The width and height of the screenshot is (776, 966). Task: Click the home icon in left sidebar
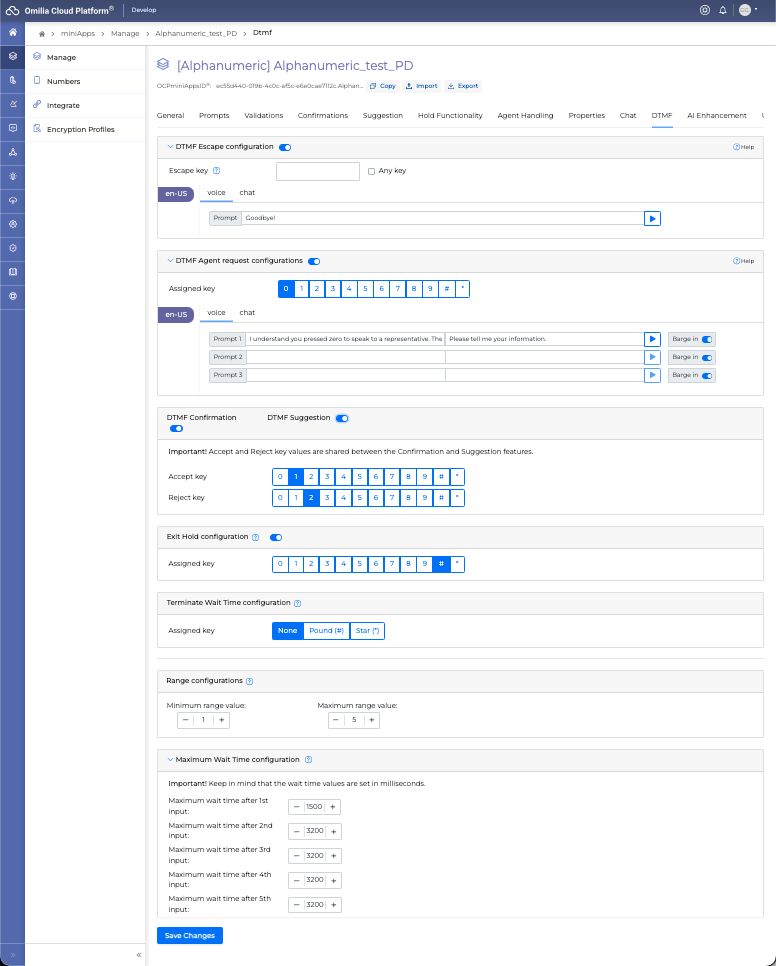[x=12, y=33]
